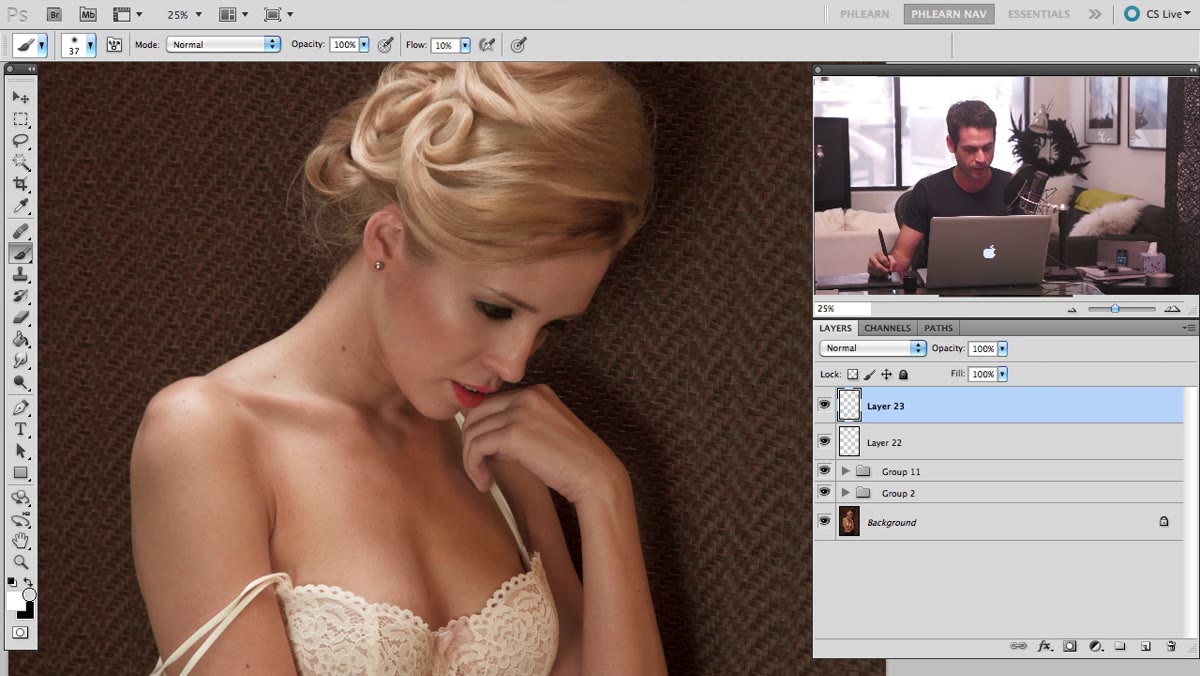The height and width of the screenshot is (676, 1200).
Task: Select the Hand tool
Action: pos(20,541)
